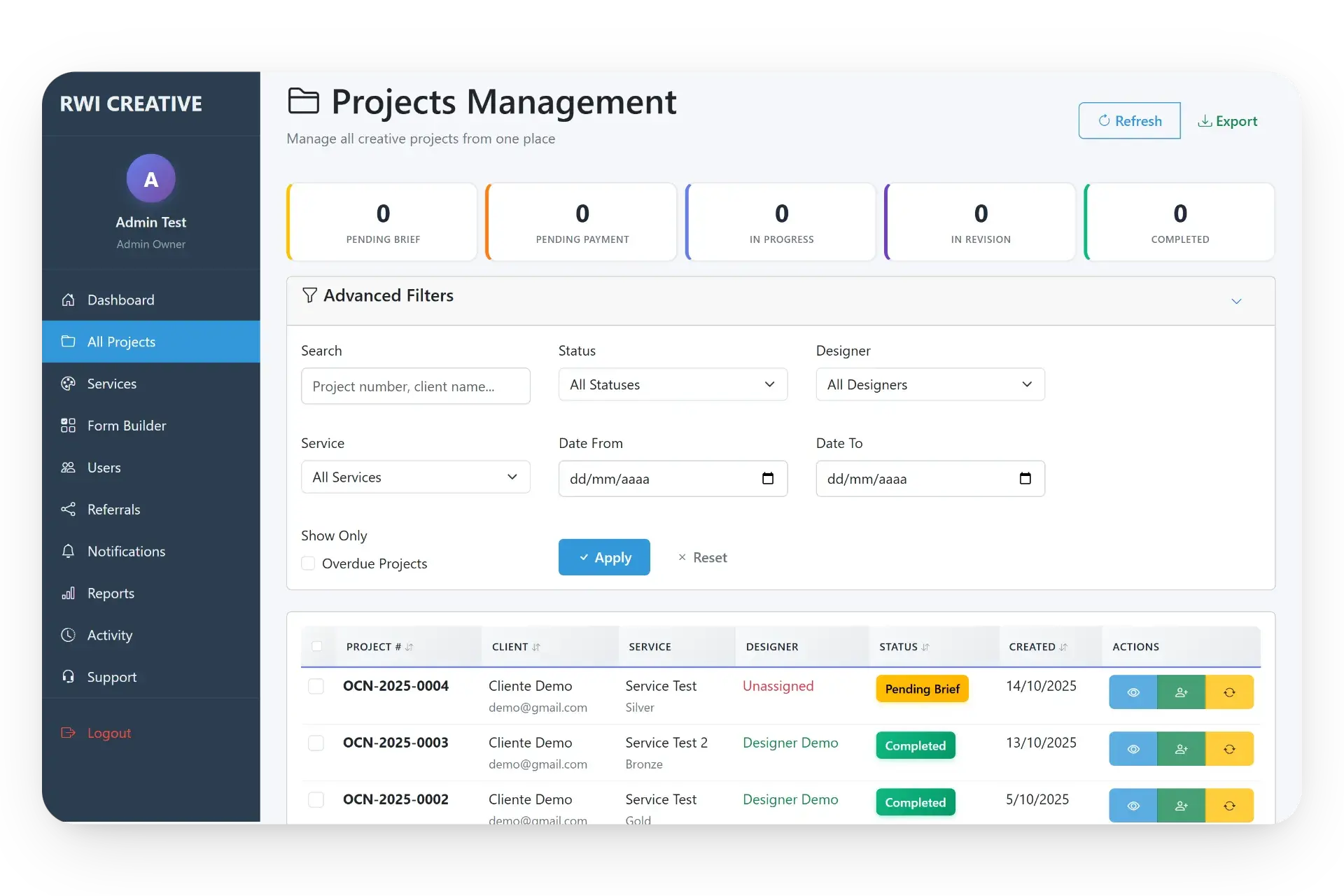Image resolution: width=1344 pixels, height=896 pixels.
Task: Enable the Overdue Projects checkbox
Action: pos(308,563)
